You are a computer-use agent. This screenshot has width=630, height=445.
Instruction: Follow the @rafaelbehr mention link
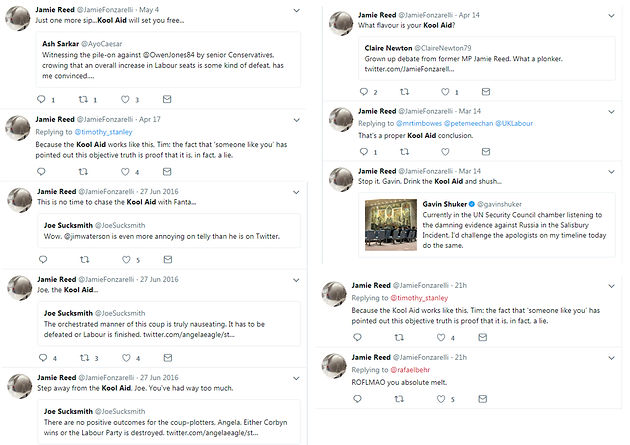pyautogui.click(x=410, y=369)
